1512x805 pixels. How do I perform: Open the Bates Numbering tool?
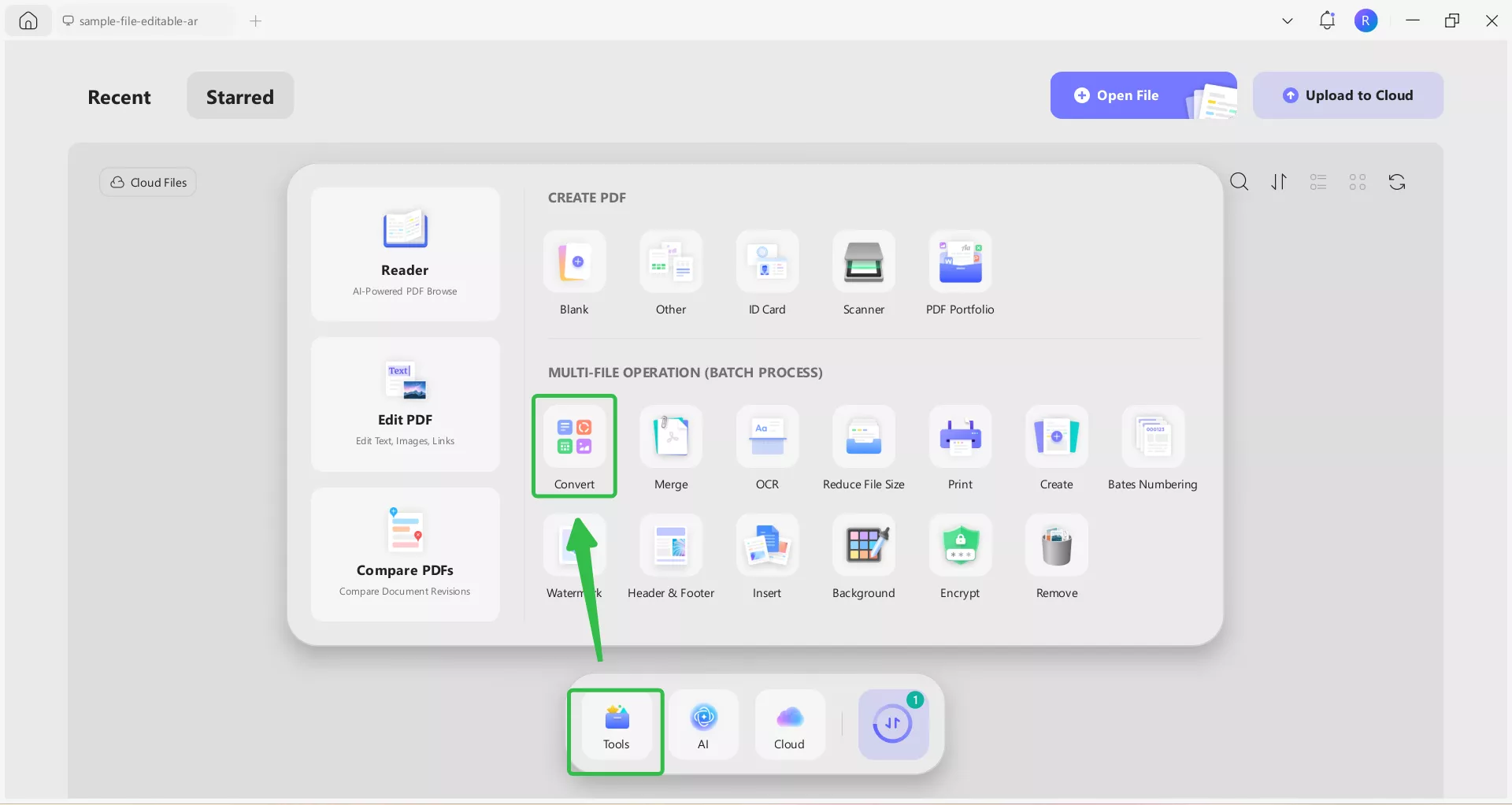(x=1153, y=447)
